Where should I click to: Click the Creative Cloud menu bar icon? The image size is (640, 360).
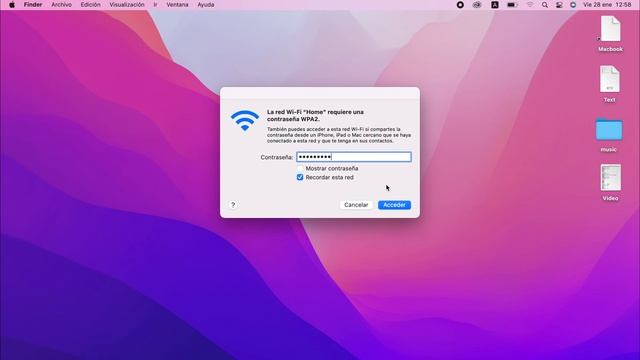click(477, 5)
